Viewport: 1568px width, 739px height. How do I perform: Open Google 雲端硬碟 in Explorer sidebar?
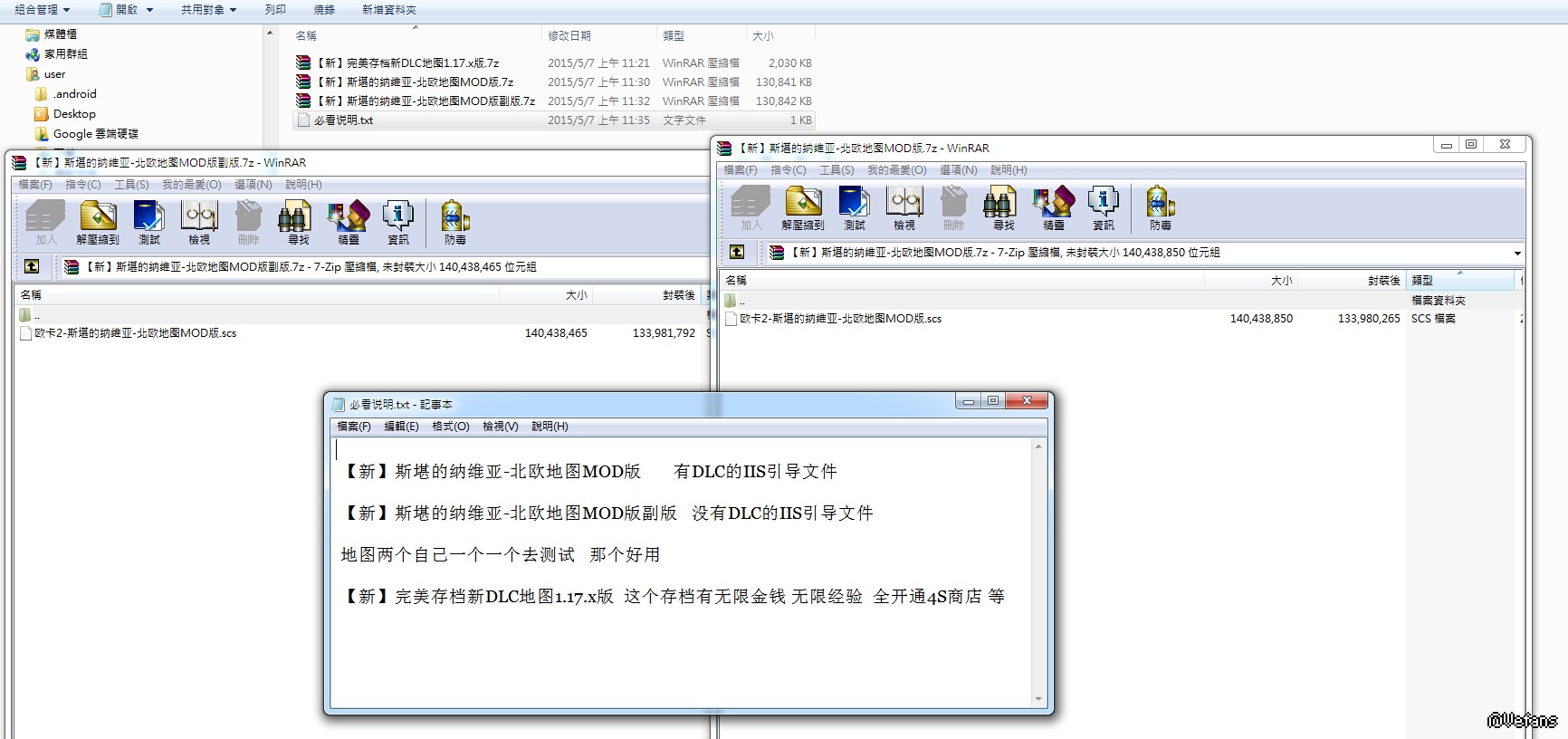(95, 134)
